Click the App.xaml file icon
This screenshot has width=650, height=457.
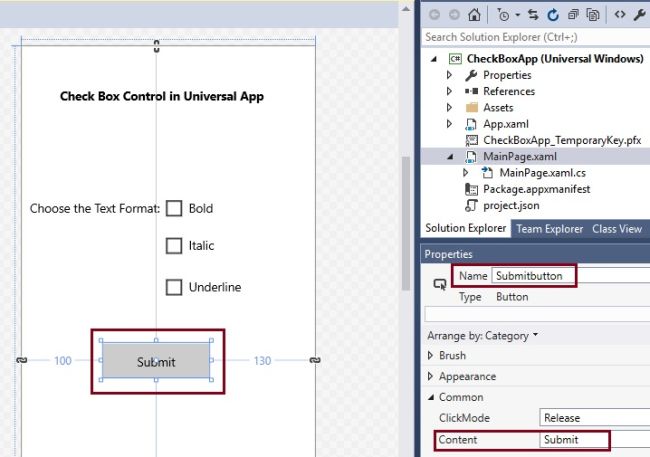(471, 124)
